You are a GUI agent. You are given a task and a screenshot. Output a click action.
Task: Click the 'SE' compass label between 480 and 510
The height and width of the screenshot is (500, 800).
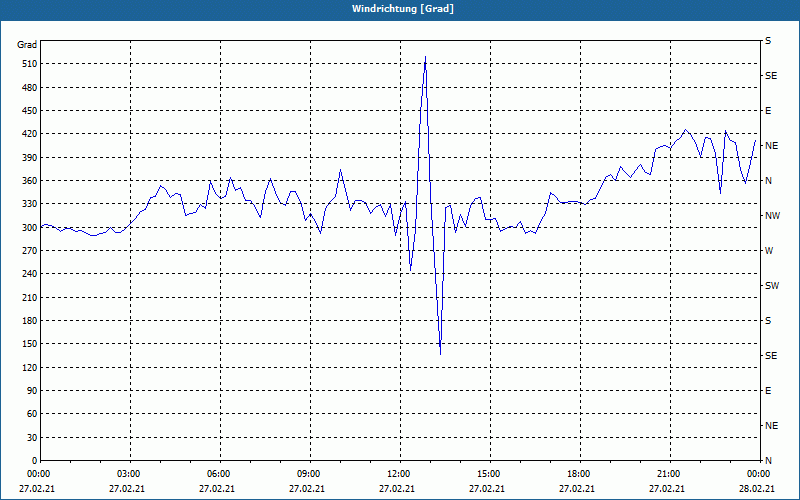click(771, 76)
